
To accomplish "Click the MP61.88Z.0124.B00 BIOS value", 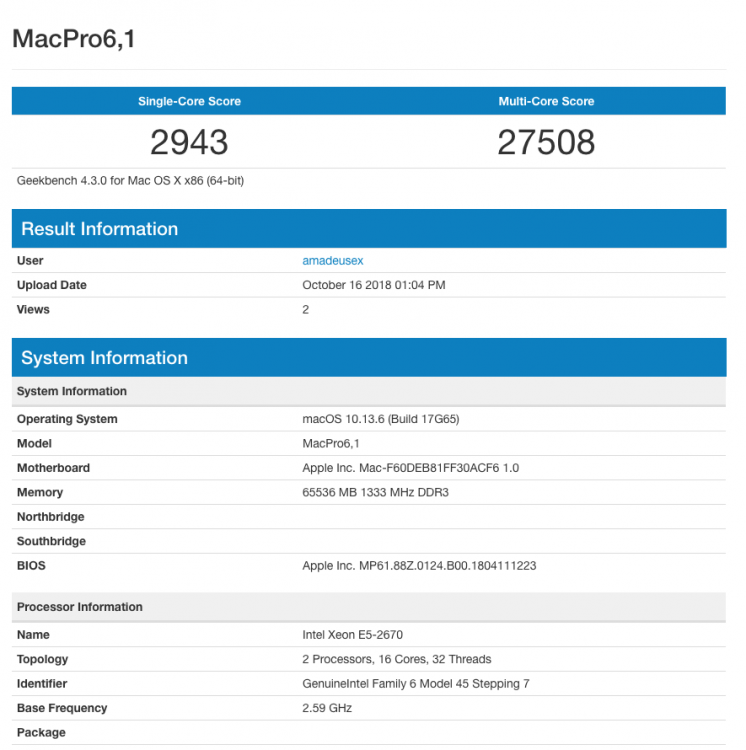I will click(419, 565).
